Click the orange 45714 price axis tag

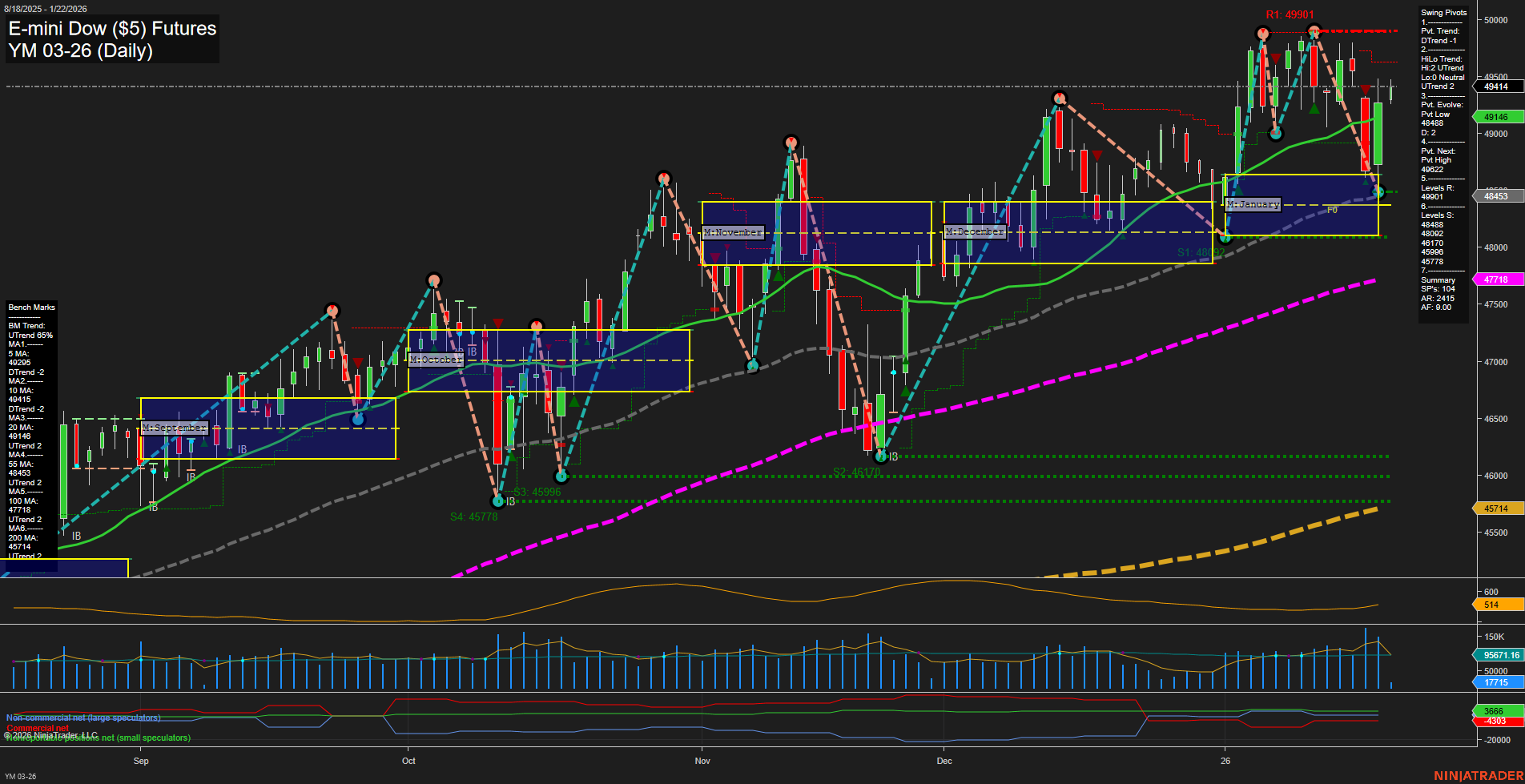click(x=1495, y=508)
